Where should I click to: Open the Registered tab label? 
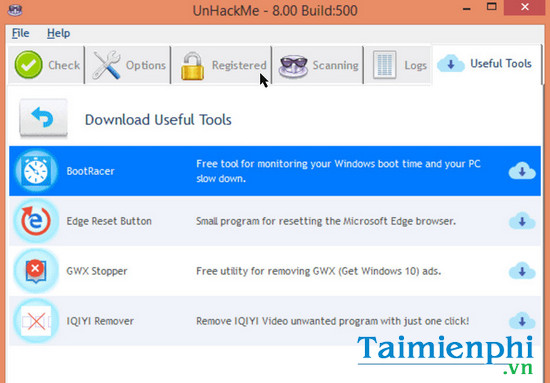pos(239,66)
